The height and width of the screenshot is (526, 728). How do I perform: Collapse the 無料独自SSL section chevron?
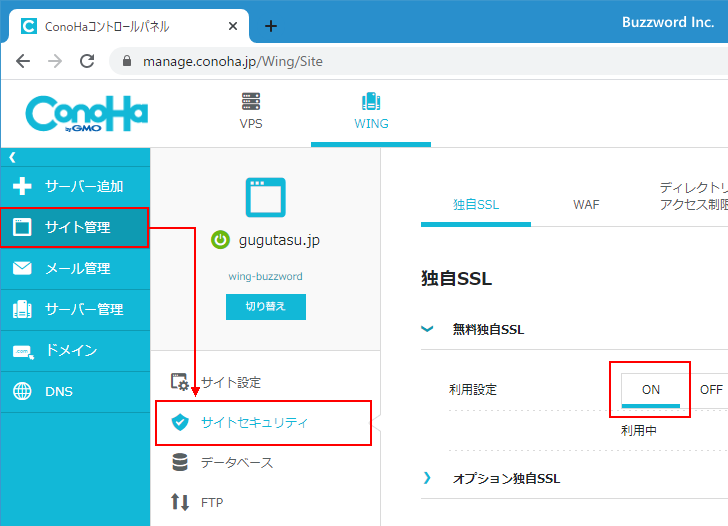[427, 329]
